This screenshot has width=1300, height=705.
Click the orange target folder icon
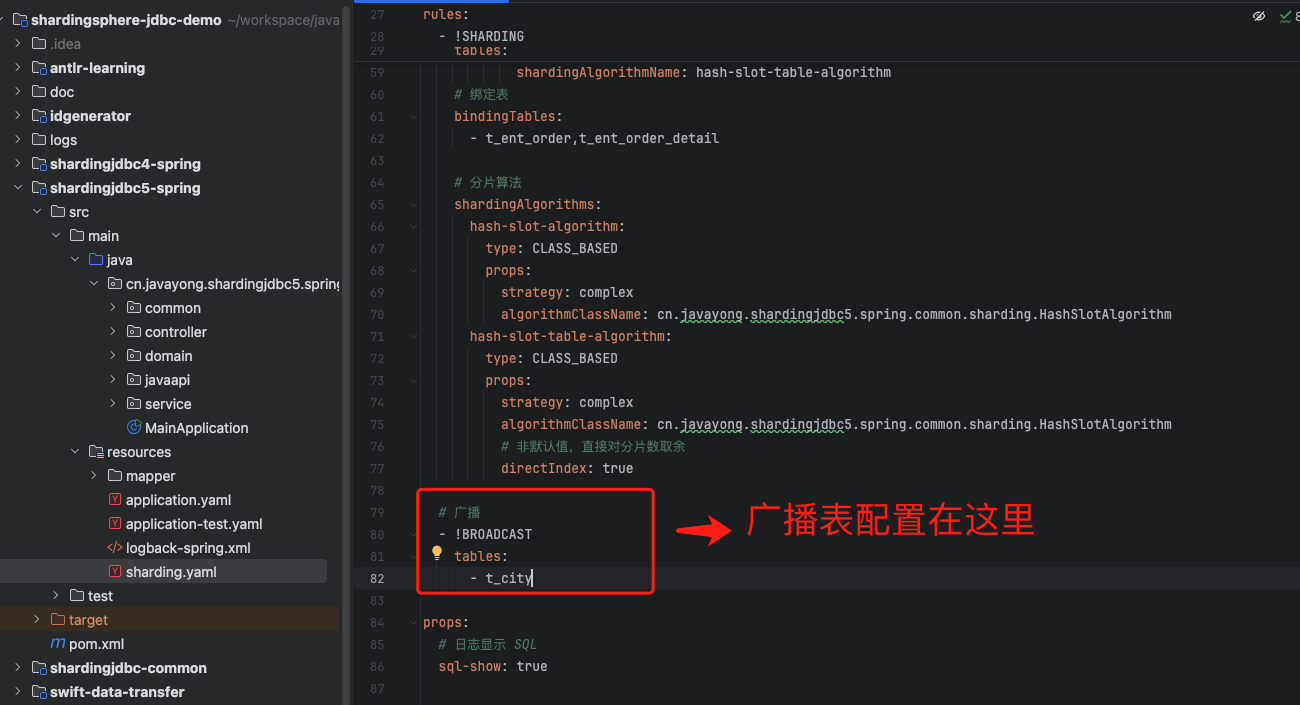coord(58,620)
